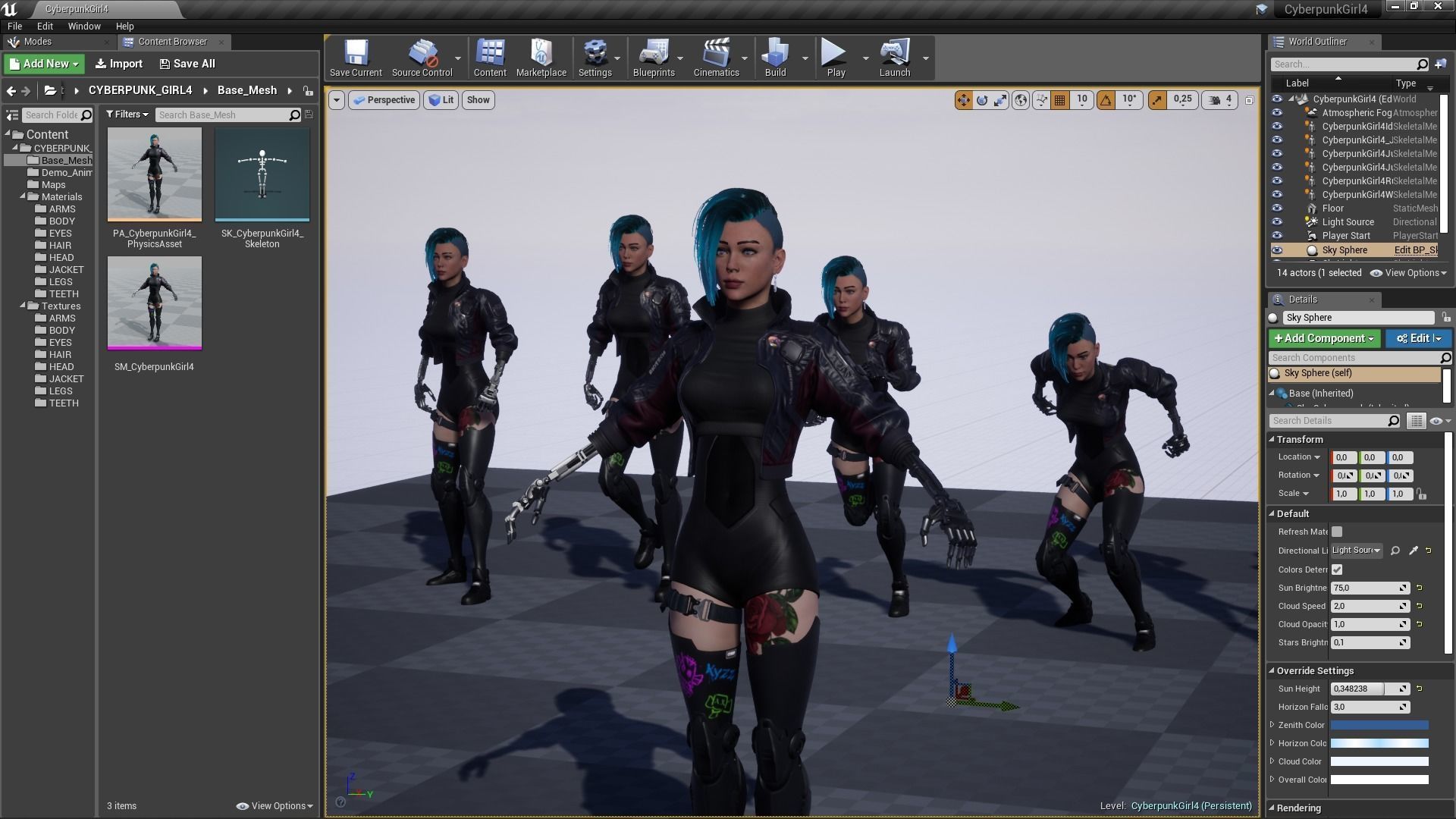Click the Import button

(119, 64)
